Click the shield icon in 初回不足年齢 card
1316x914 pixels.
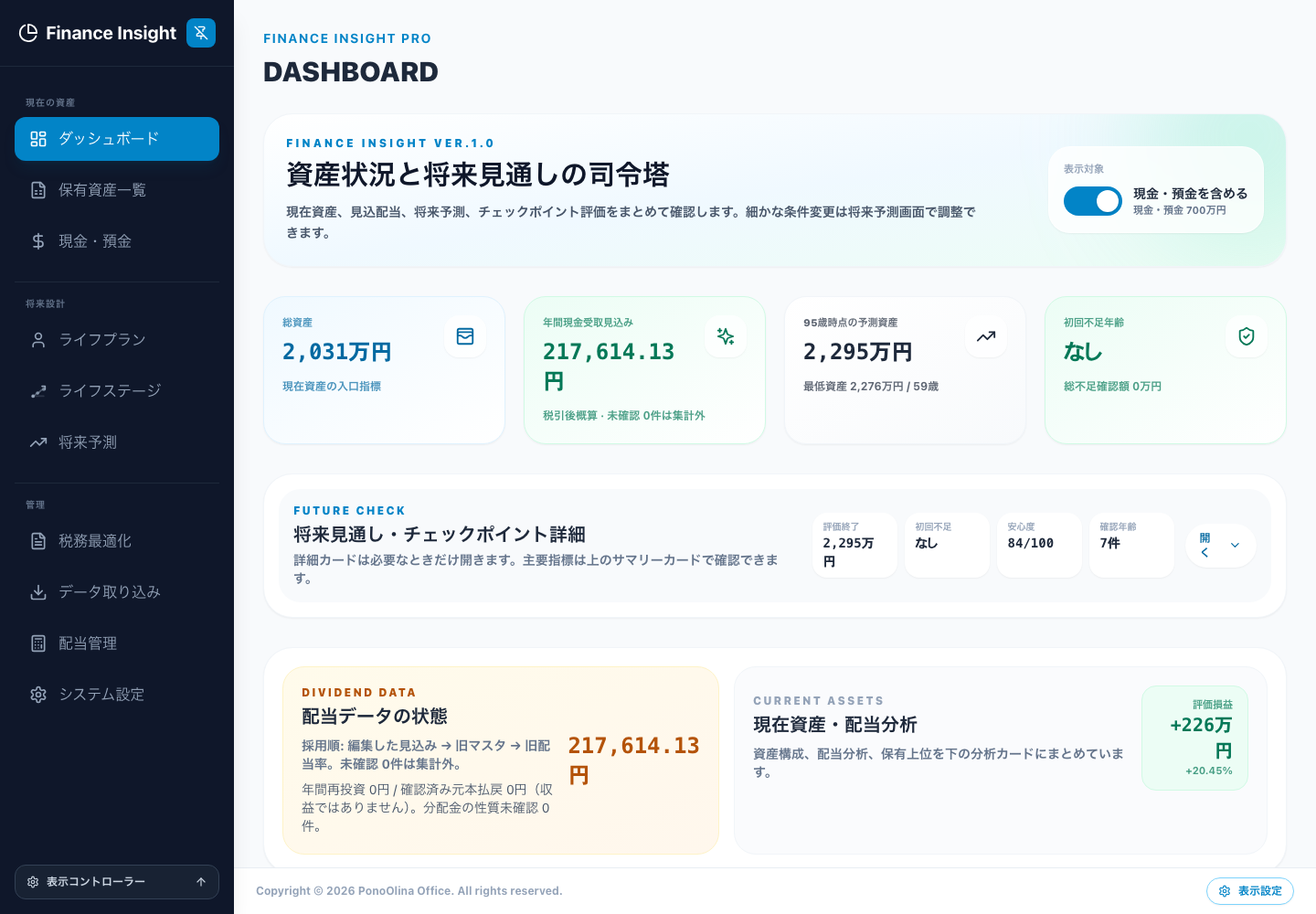tap(1247, 336)
